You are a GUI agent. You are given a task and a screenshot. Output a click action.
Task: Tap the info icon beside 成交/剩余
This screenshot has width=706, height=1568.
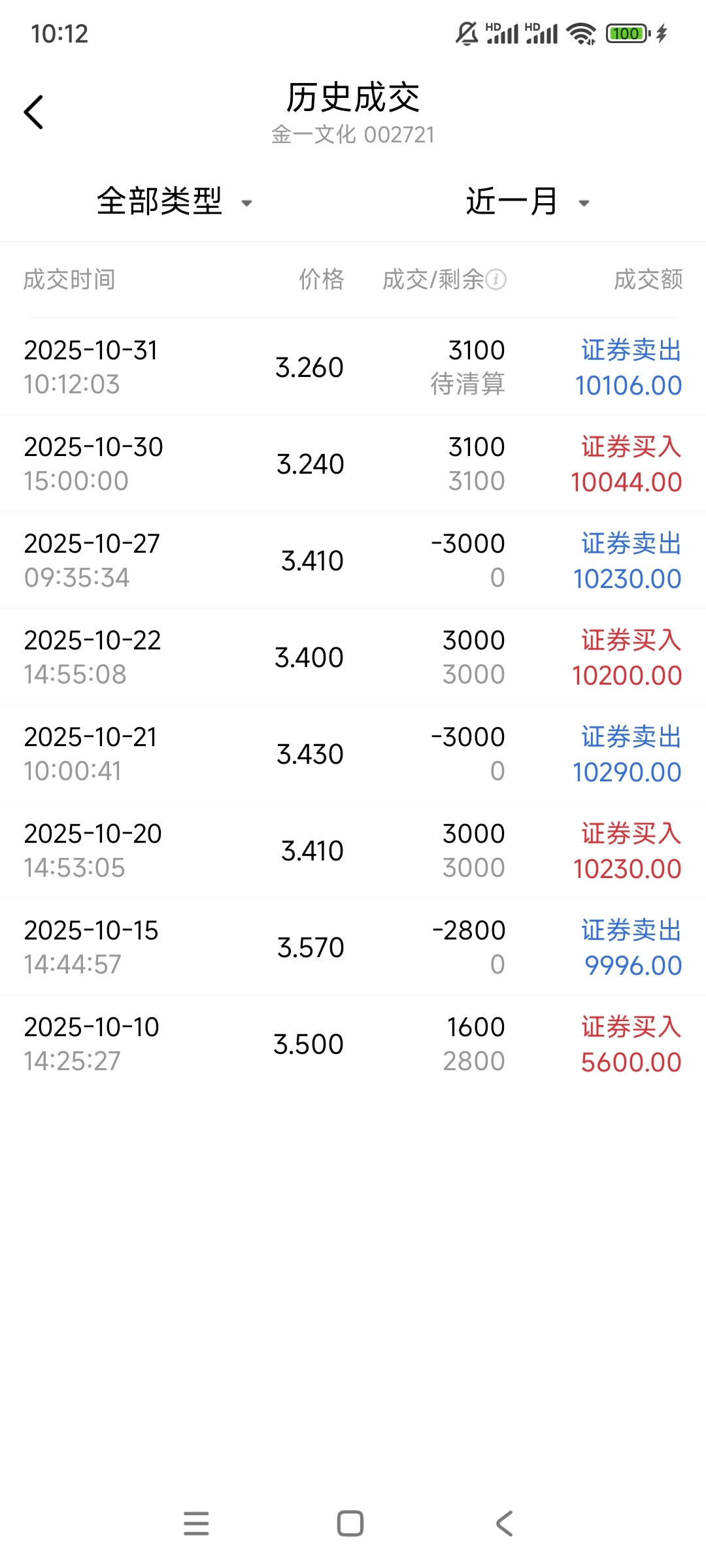[x=496, y=280]
